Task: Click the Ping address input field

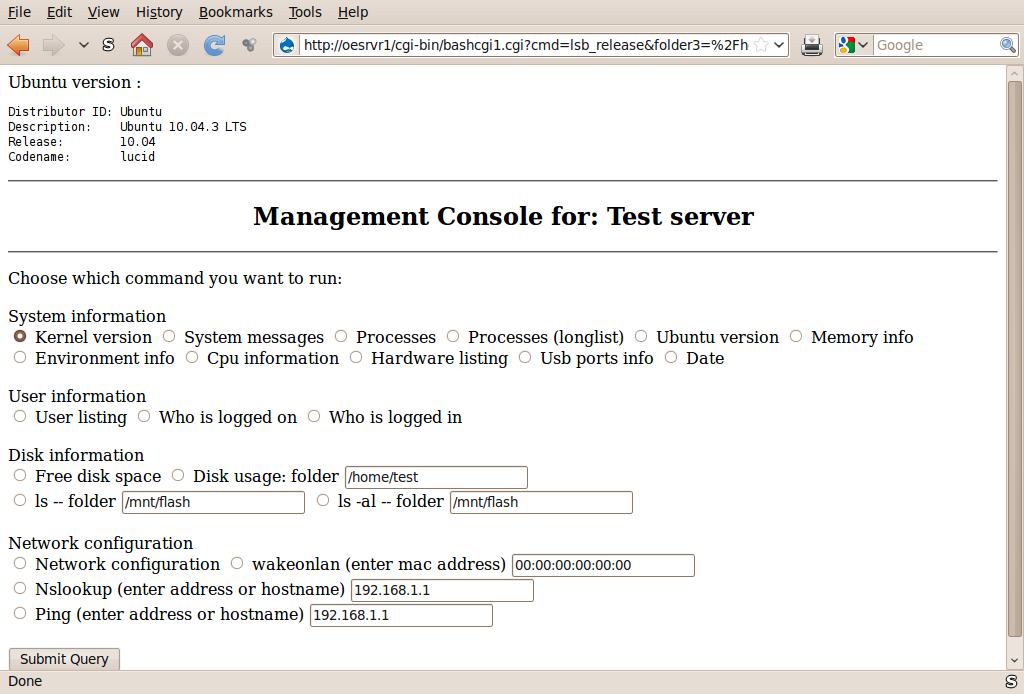Action: [402, 615]
